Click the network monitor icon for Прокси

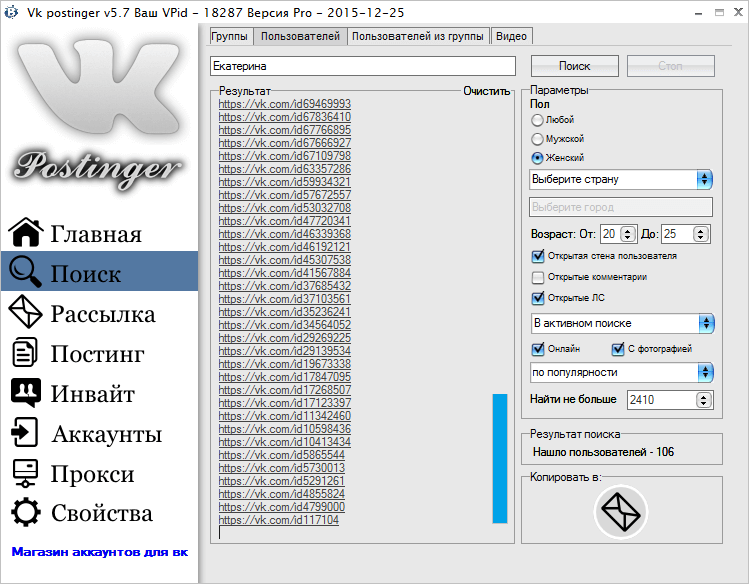[25, 473]
